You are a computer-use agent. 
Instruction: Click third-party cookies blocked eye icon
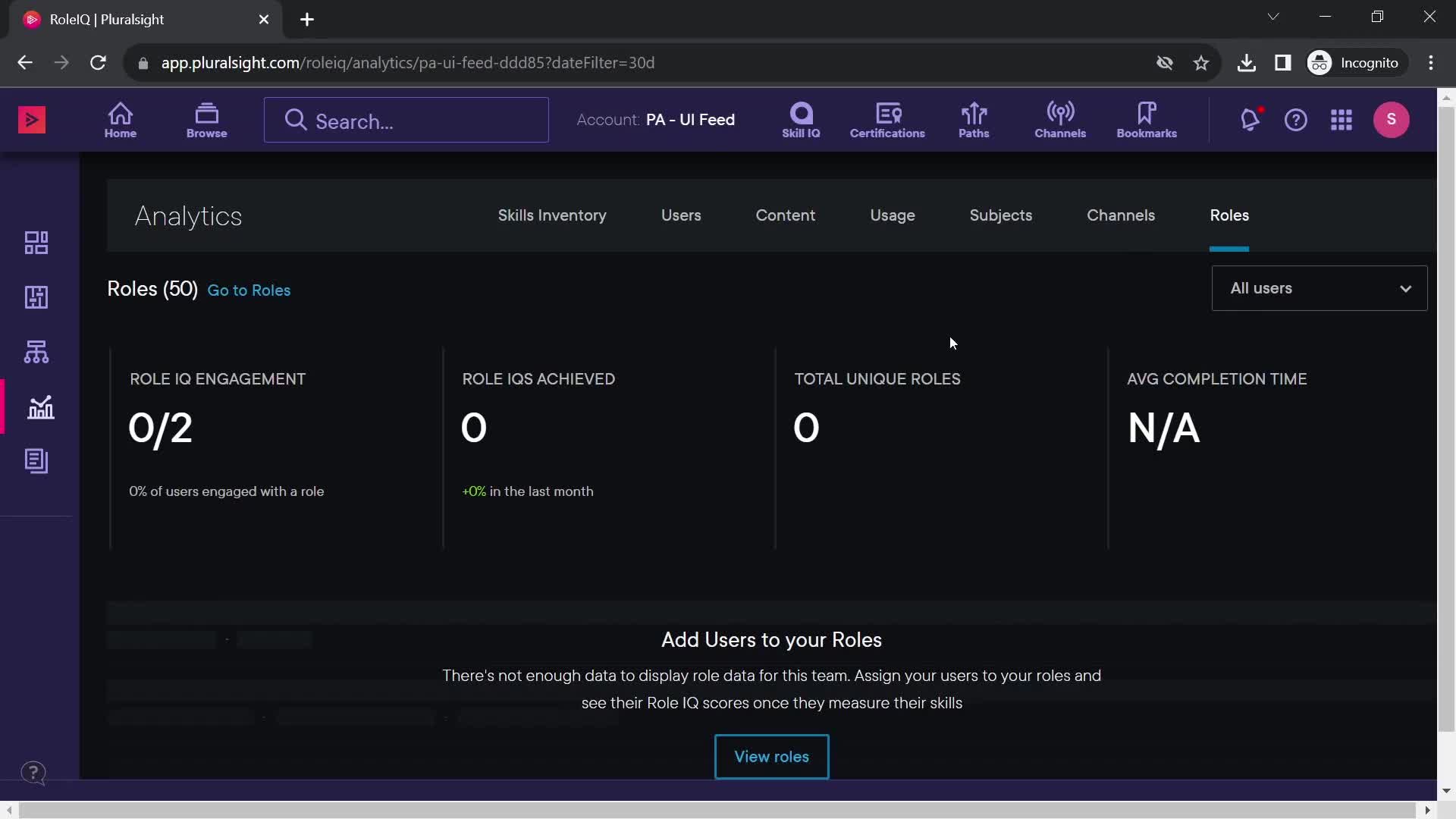1164,63
